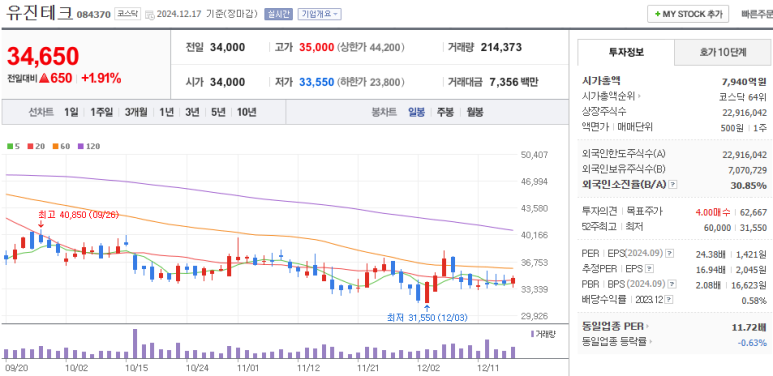
Task: Click the 시가총액 value 7,940억원
Action: (744, 81)
